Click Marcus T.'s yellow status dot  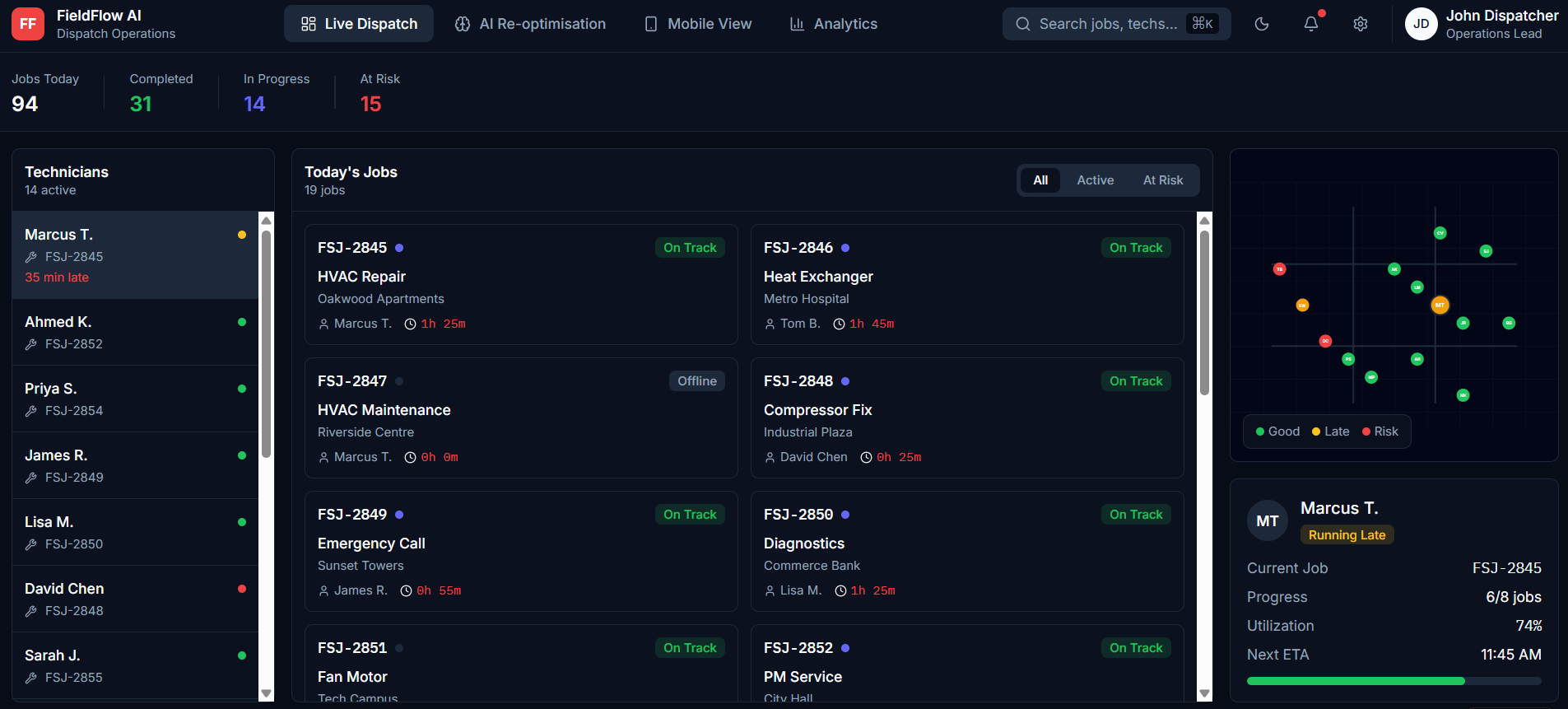(242, 235)
